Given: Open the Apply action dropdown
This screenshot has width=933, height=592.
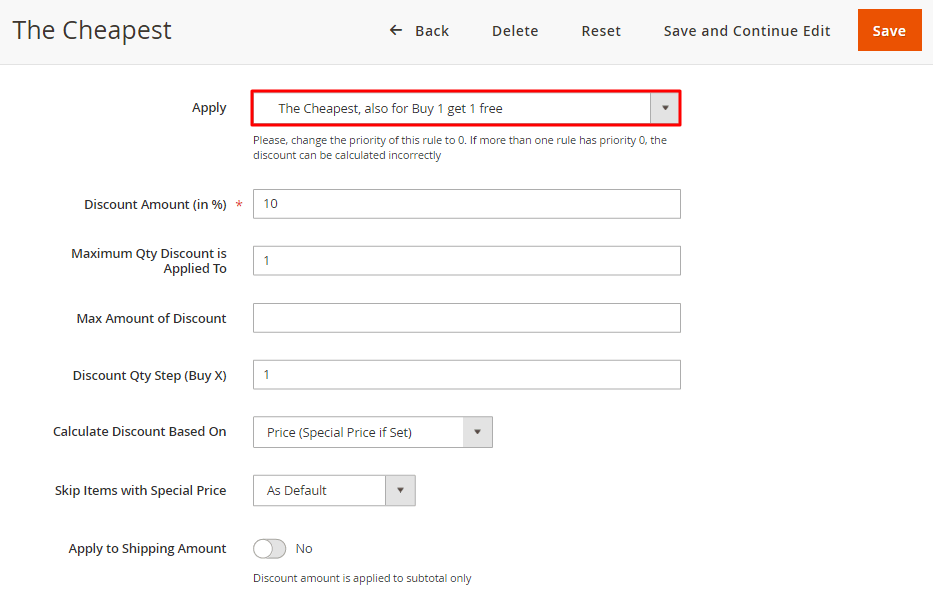Looking at the screenshot, I should coord(452,108).
